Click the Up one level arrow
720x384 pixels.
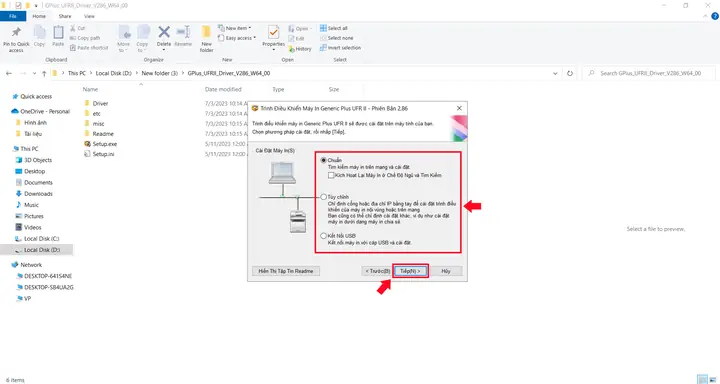44,73
